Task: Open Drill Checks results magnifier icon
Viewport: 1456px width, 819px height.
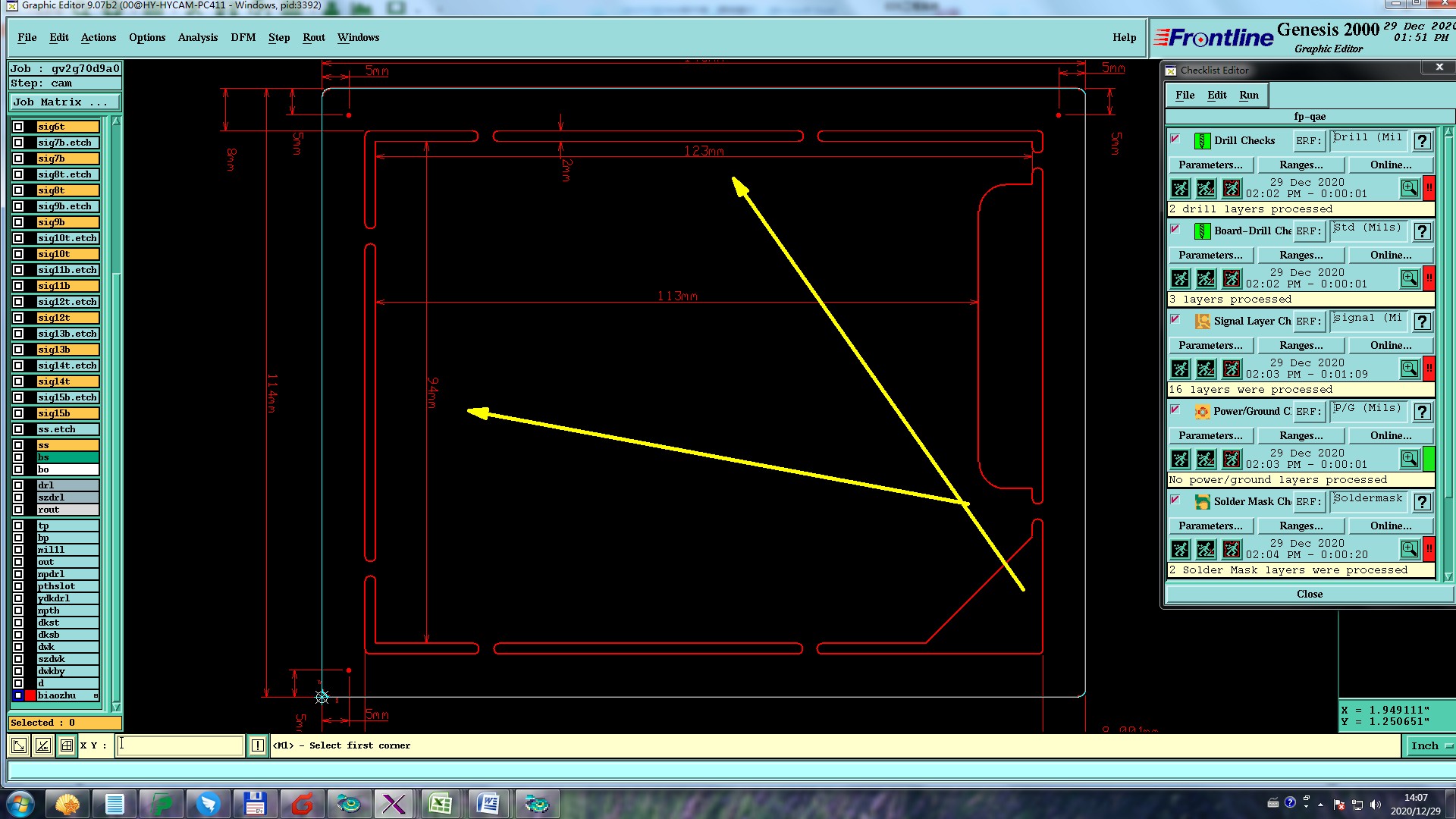Action: click(1409, 188)
